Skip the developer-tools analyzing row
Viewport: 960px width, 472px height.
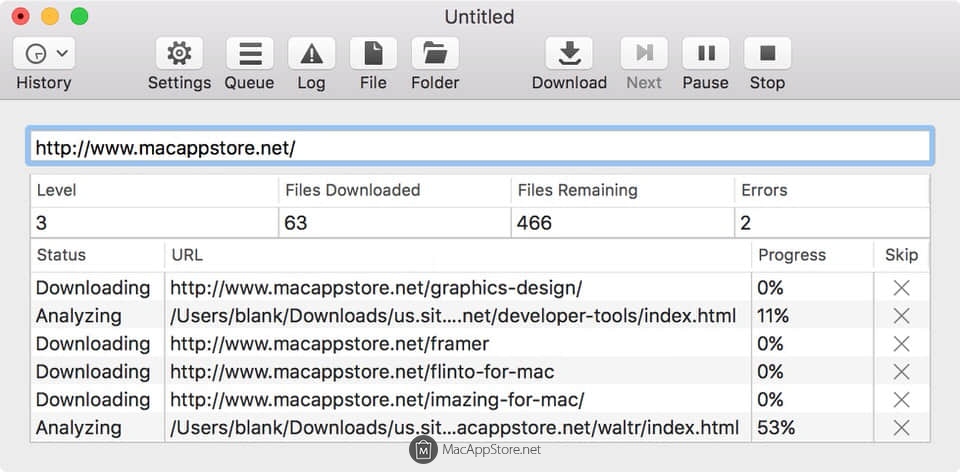click(901, 316)
